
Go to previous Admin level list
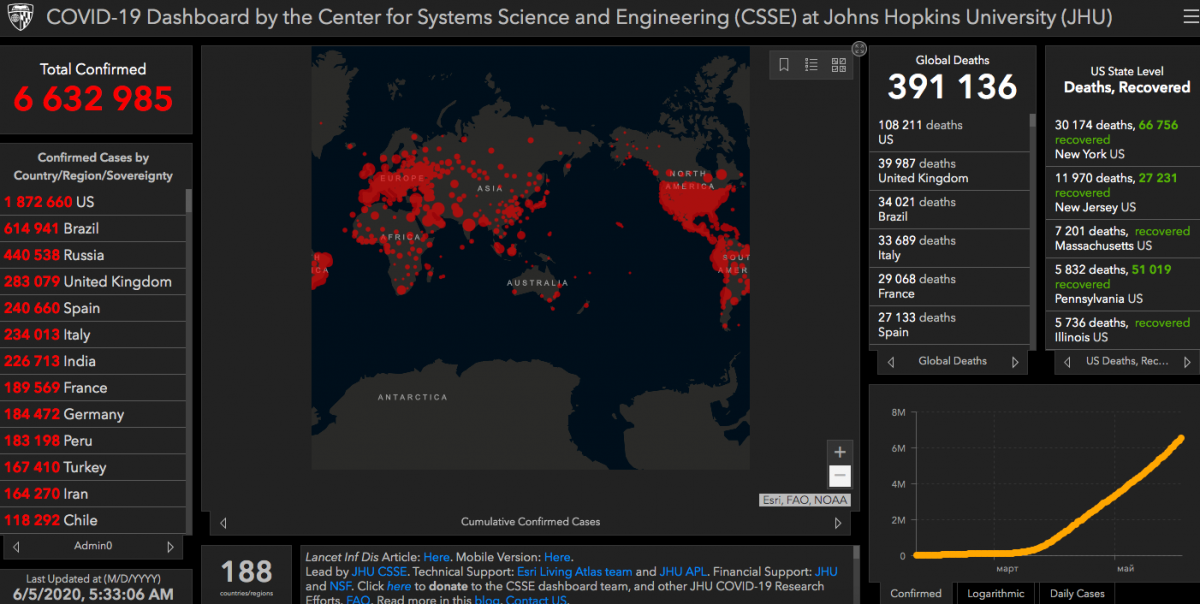pyautogui.click(x=16, y=547)
